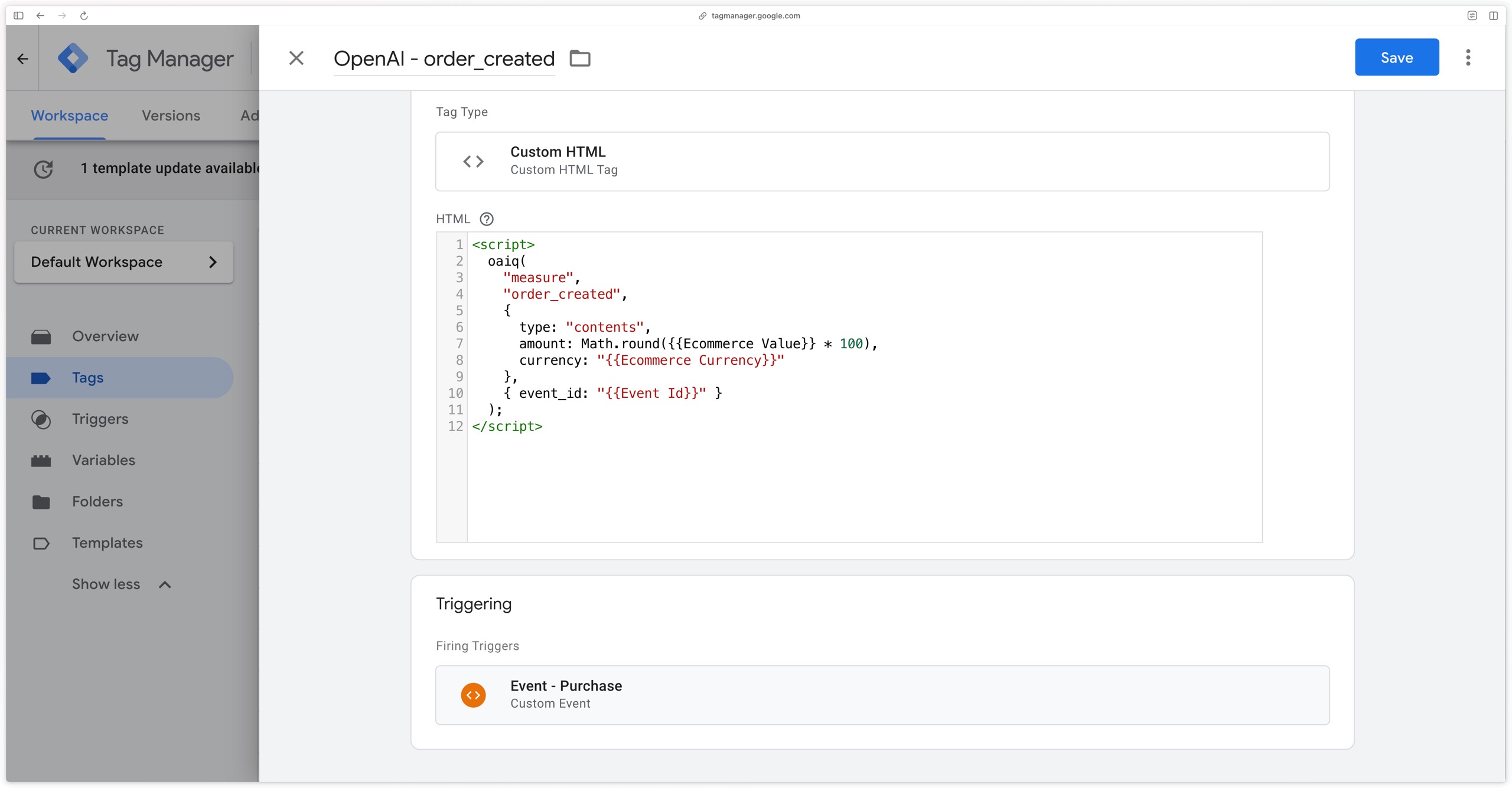Edit the tag name OpenAI - order_created
1512x788 pixels.
[444, 58]
